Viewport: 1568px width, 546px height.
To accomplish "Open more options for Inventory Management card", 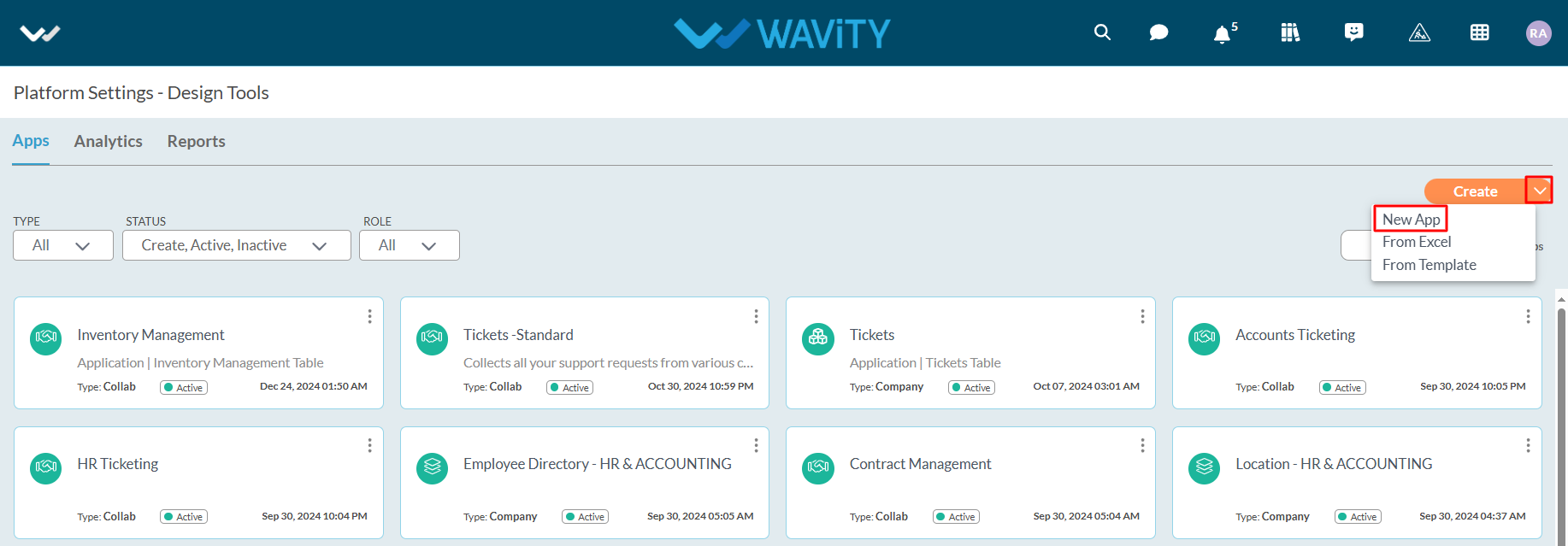I will click(369, 316).
